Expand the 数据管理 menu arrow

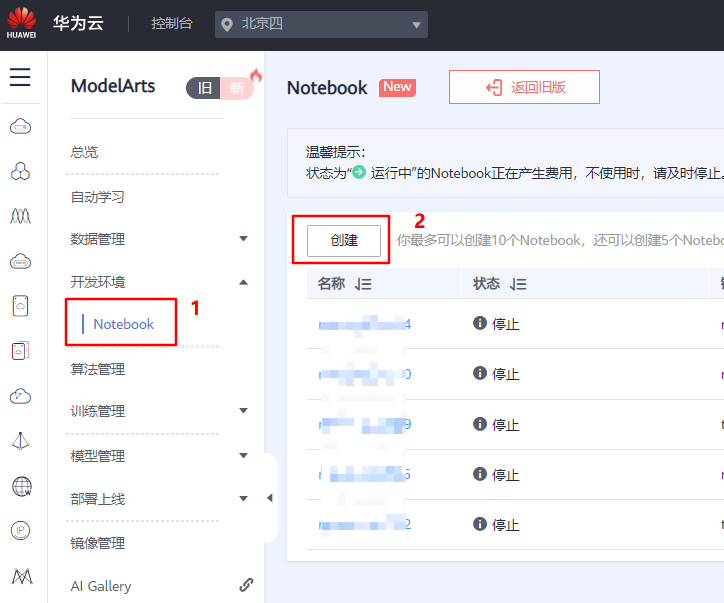(243, 239)
